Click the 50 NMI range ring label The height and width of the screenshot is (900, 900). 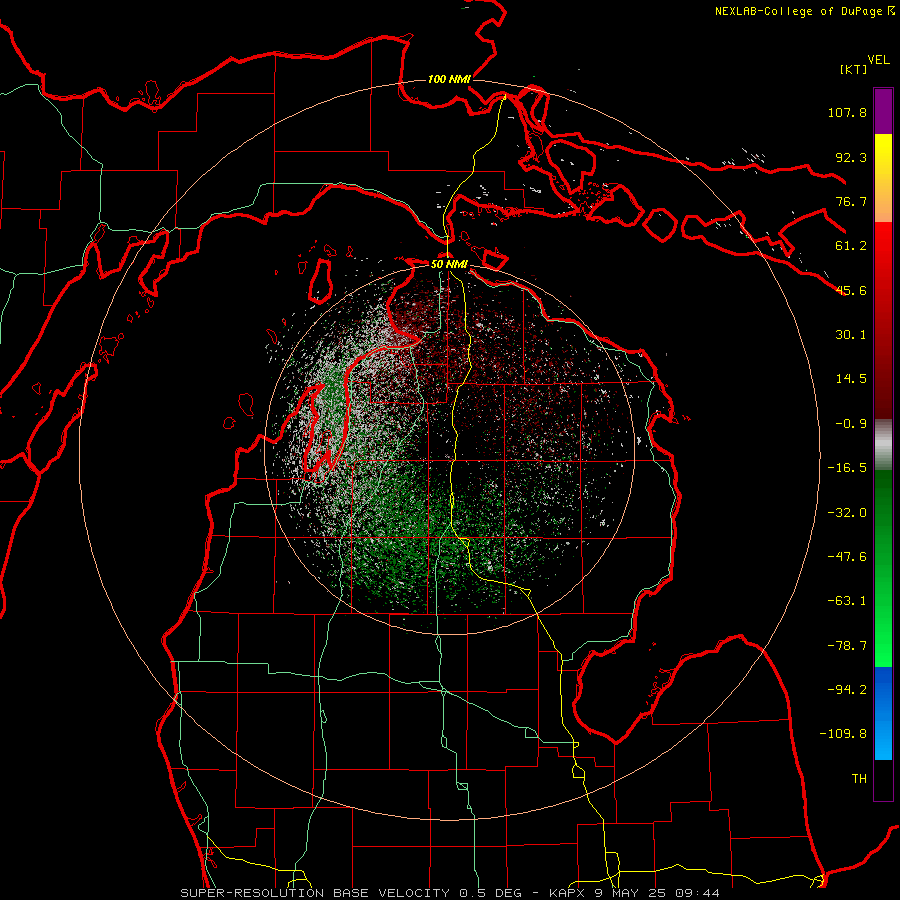tap(449, 264)
